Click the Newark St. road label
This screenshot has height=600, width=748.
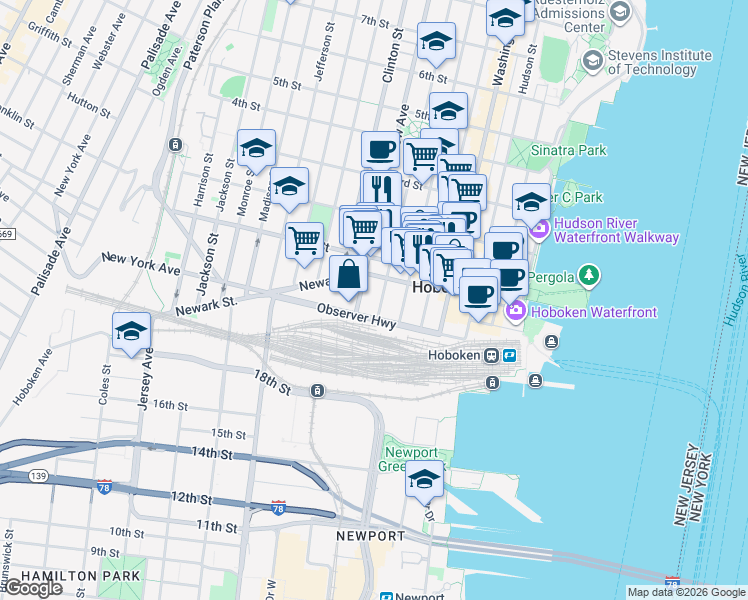click(206, 306)
